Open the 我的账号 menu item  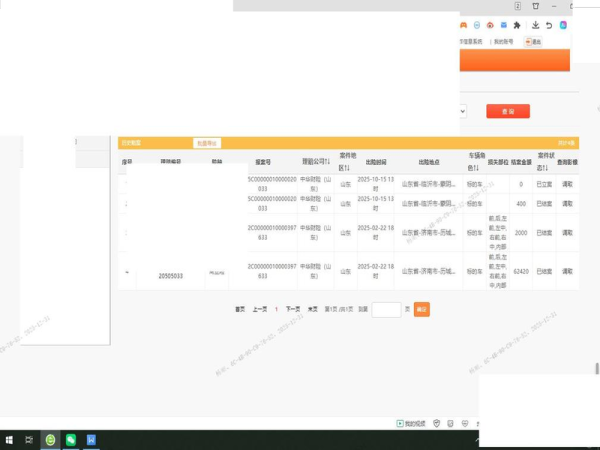click(x=503, y=42)
